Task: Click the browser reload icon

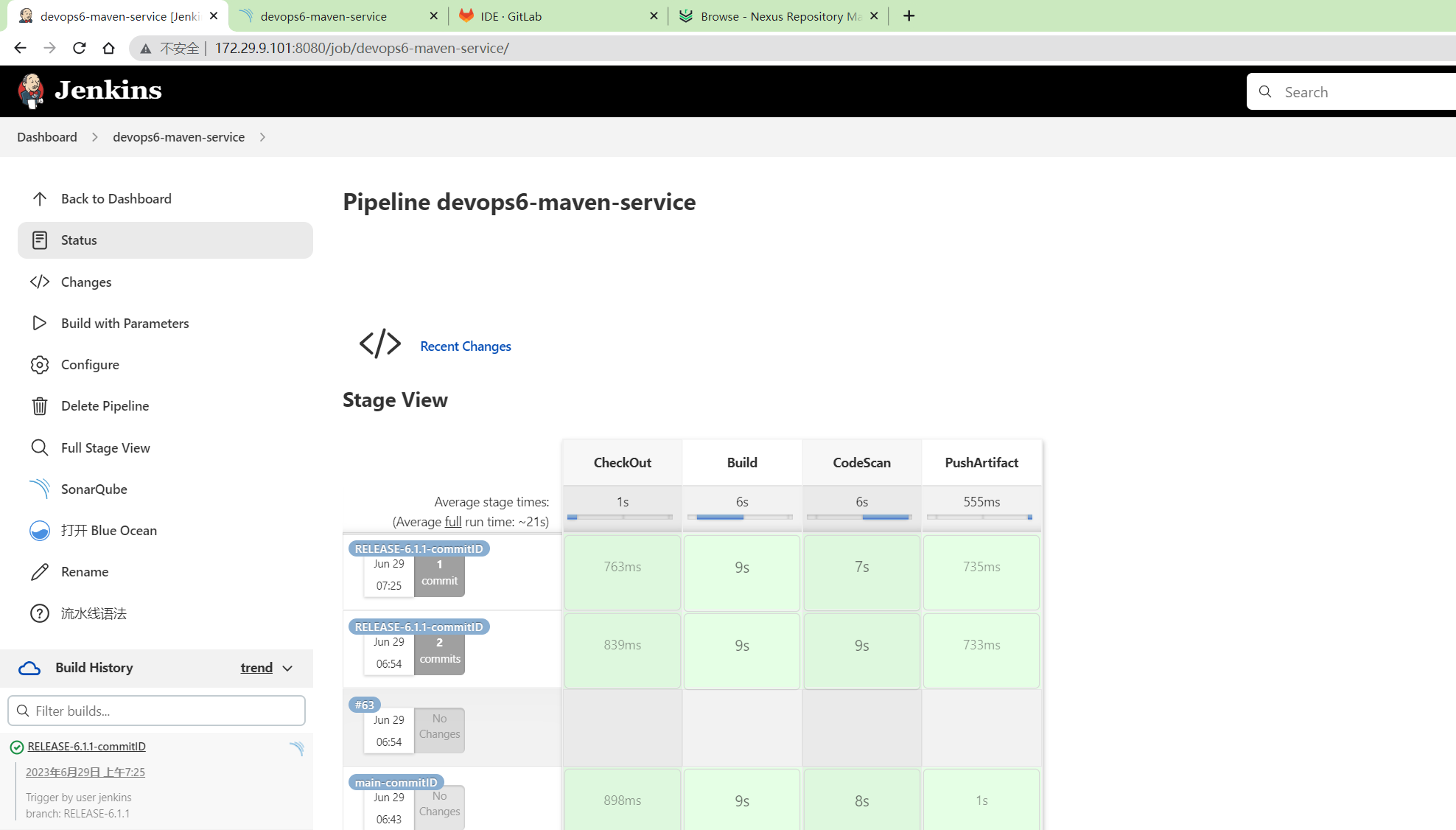Action: (80, 48)
